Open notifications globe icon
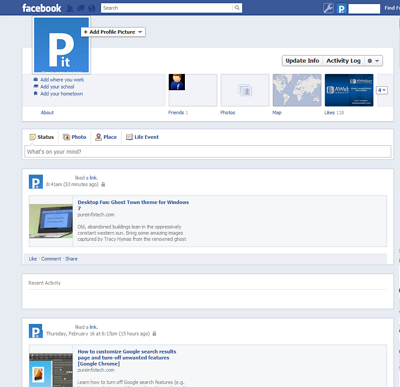The image size is (400, 387). (x=92, y=8)
